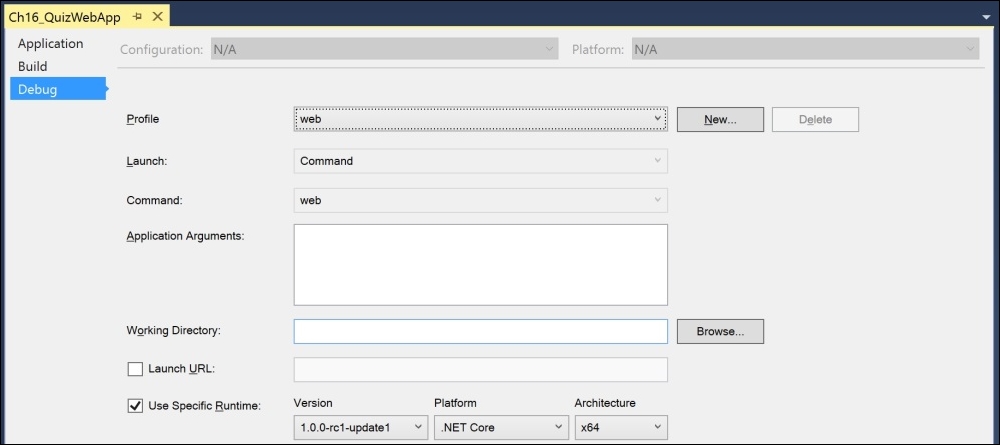
Task: Open the Version dropdown 1.0.0-rc1-update1
Action: 360,427
